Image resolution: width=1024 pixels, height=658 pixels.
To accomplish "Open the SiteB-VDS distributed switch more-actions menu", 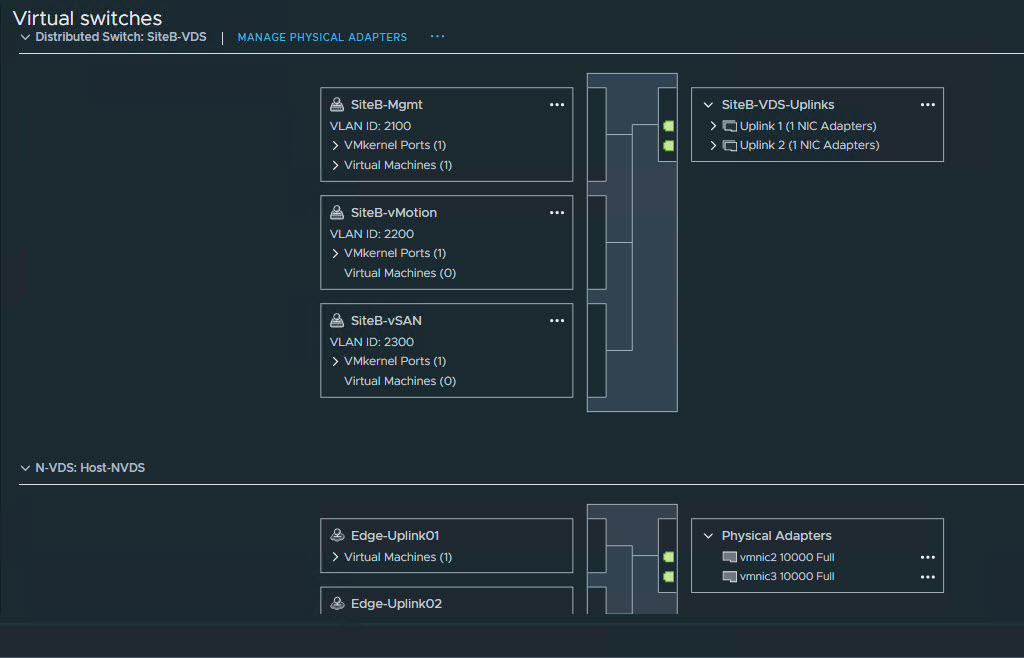I will [437, 37].
